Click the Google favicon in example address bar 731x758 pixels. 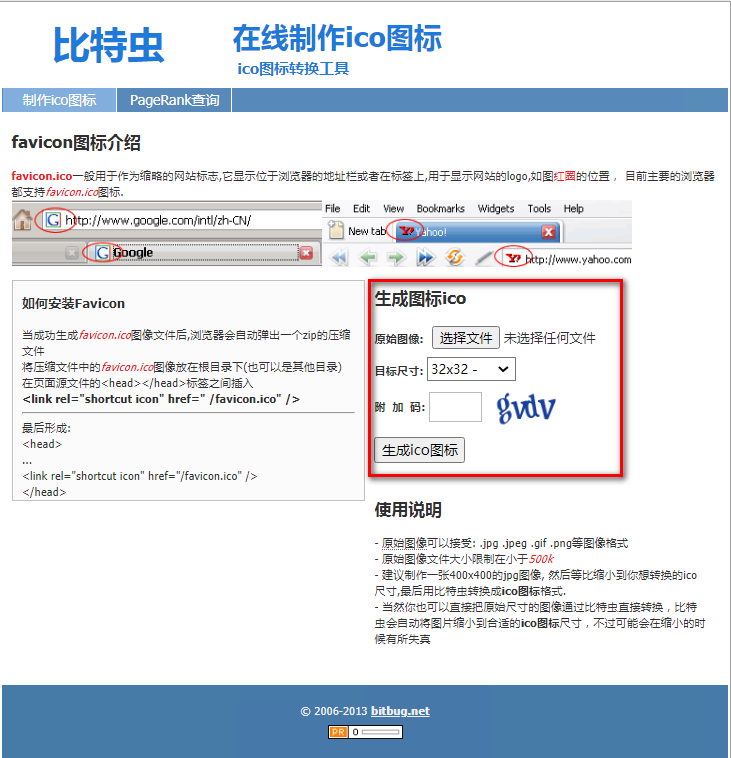point(53,220)
